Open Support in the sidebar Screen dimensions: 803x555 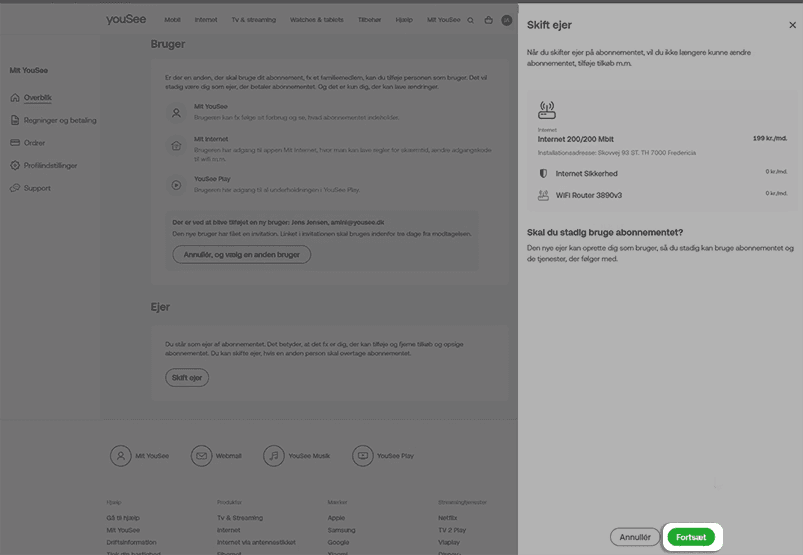[x=37, y=188]
